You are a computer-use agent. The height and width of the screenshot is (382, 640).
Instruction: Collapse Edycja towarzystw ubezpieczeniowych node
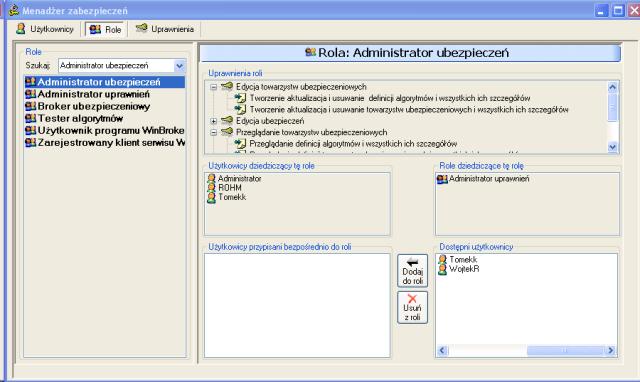[213, 87]
